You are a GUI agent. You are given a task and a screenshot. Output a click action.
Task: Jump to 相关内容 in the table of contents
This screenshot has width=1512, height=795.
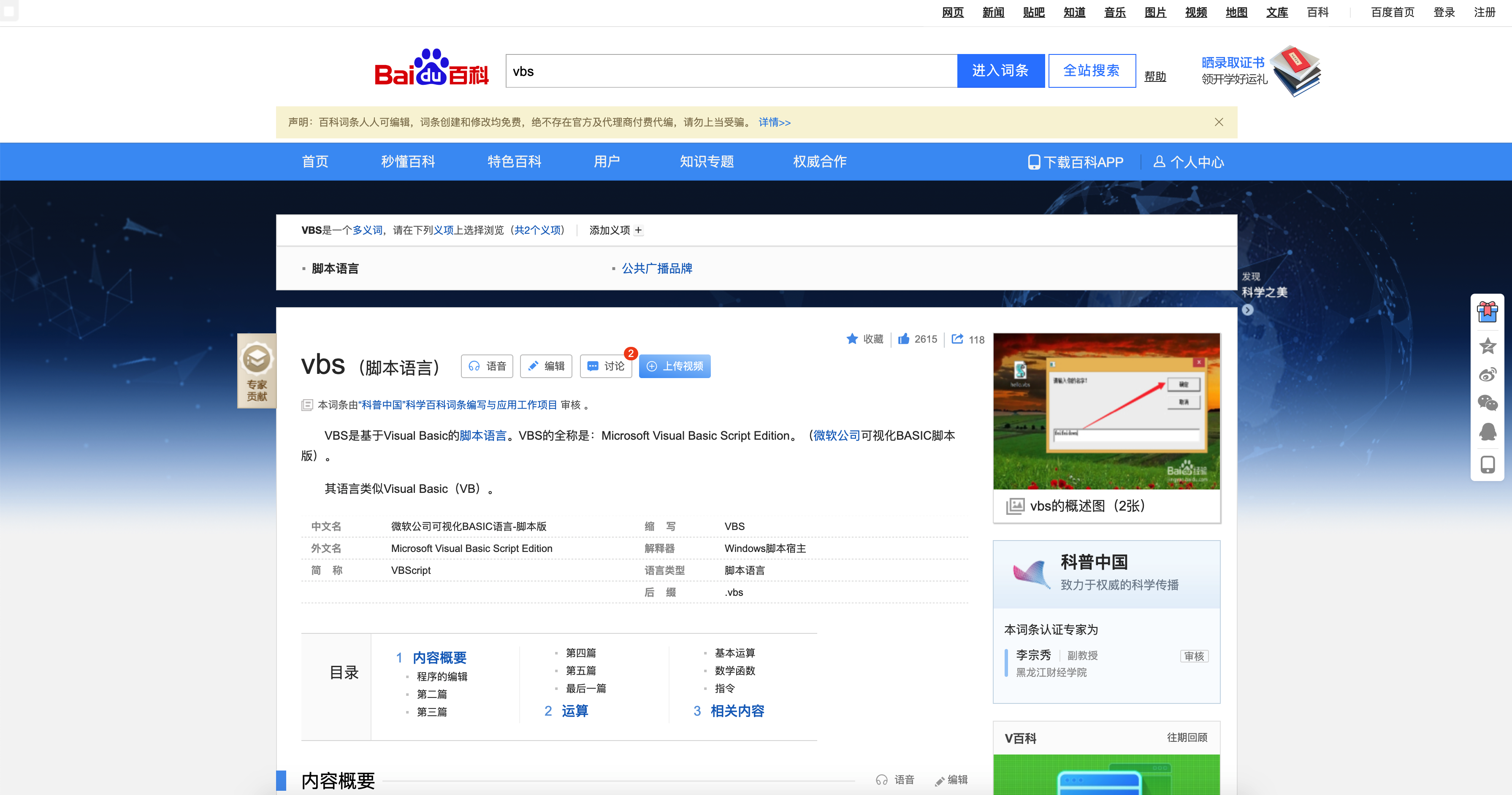pyautogui.click(x=737, y=711)
